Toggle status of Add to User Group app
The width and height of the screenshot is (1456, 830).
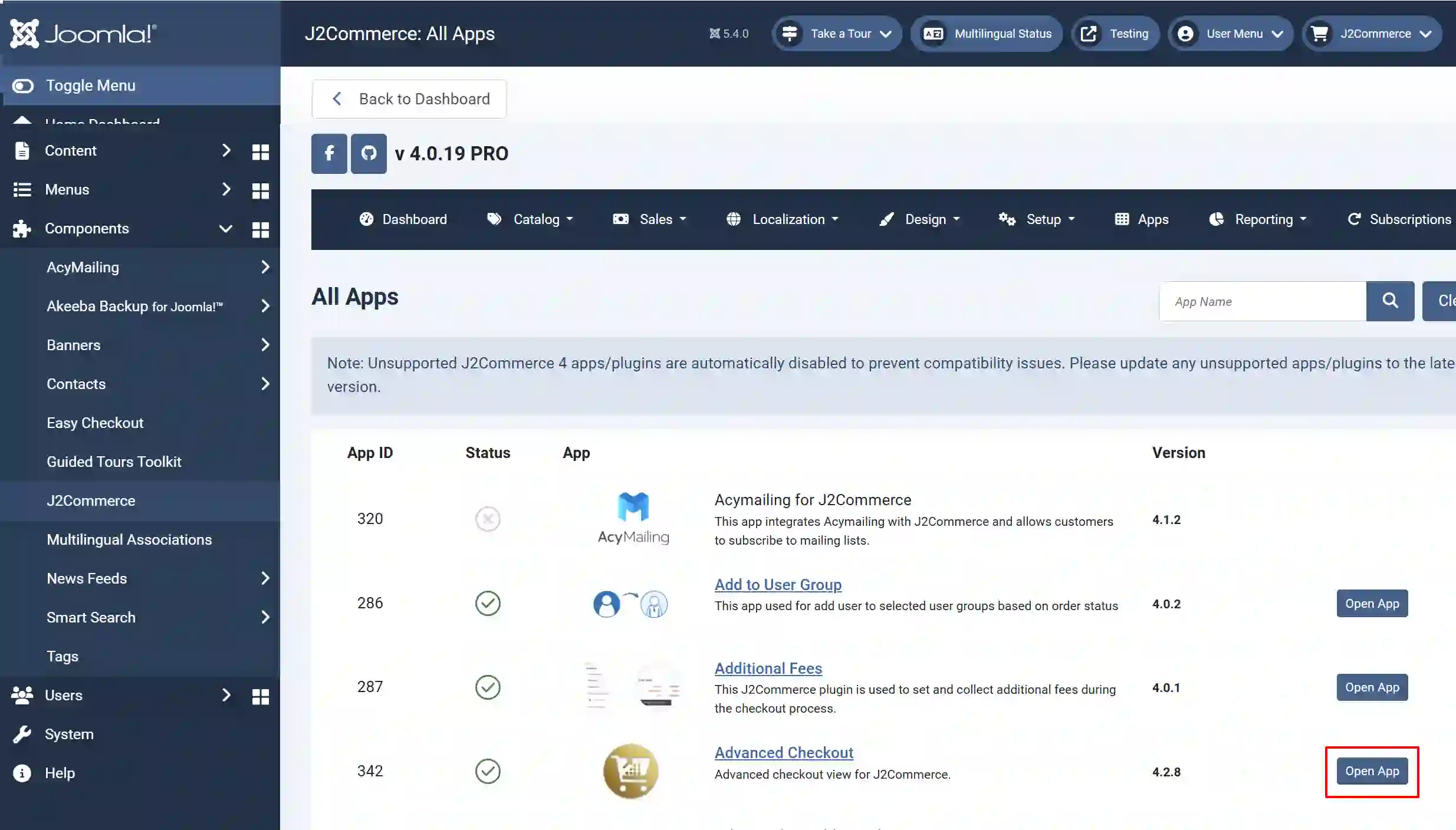pos(488,603)
